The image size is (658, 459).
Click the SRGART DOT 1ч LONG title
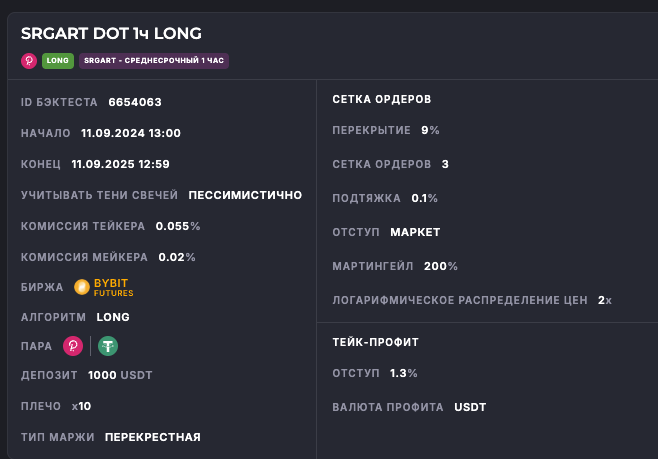point(111,34)
